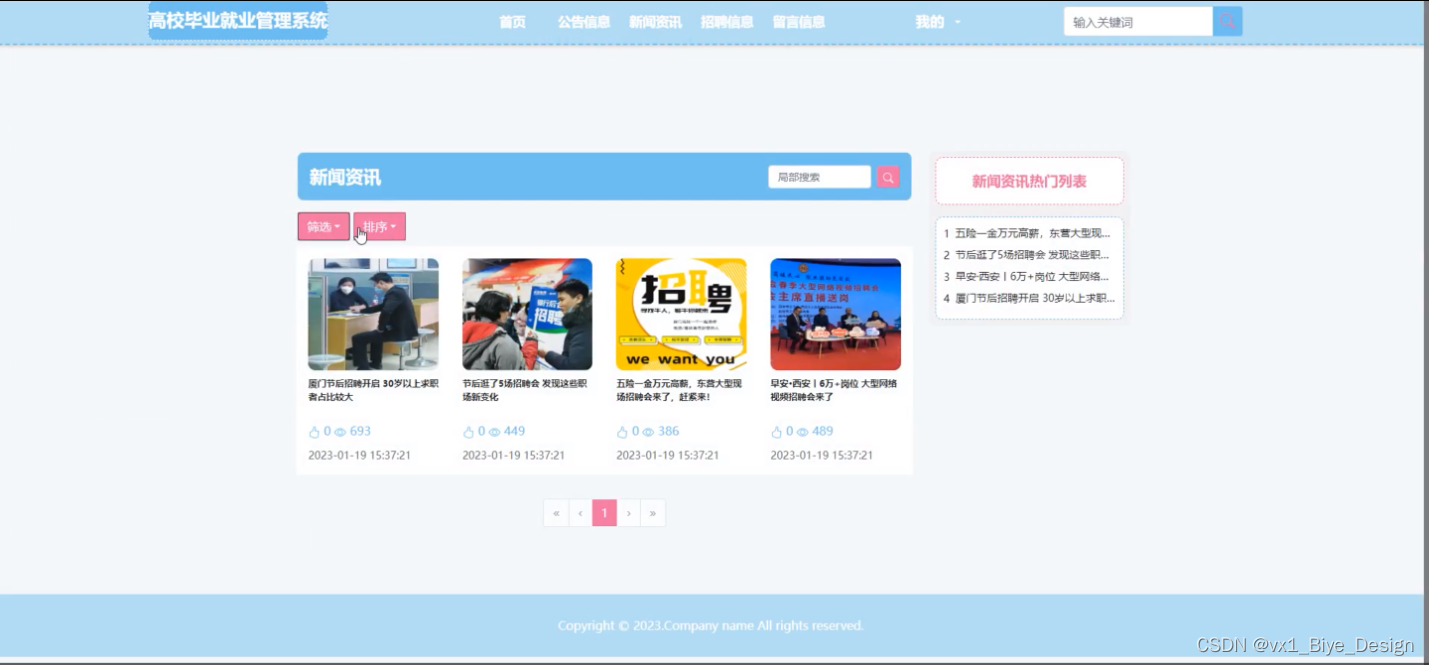Expand the 我的 account menu
This screenshot has height=665, width=1429.
coord(937,22)
